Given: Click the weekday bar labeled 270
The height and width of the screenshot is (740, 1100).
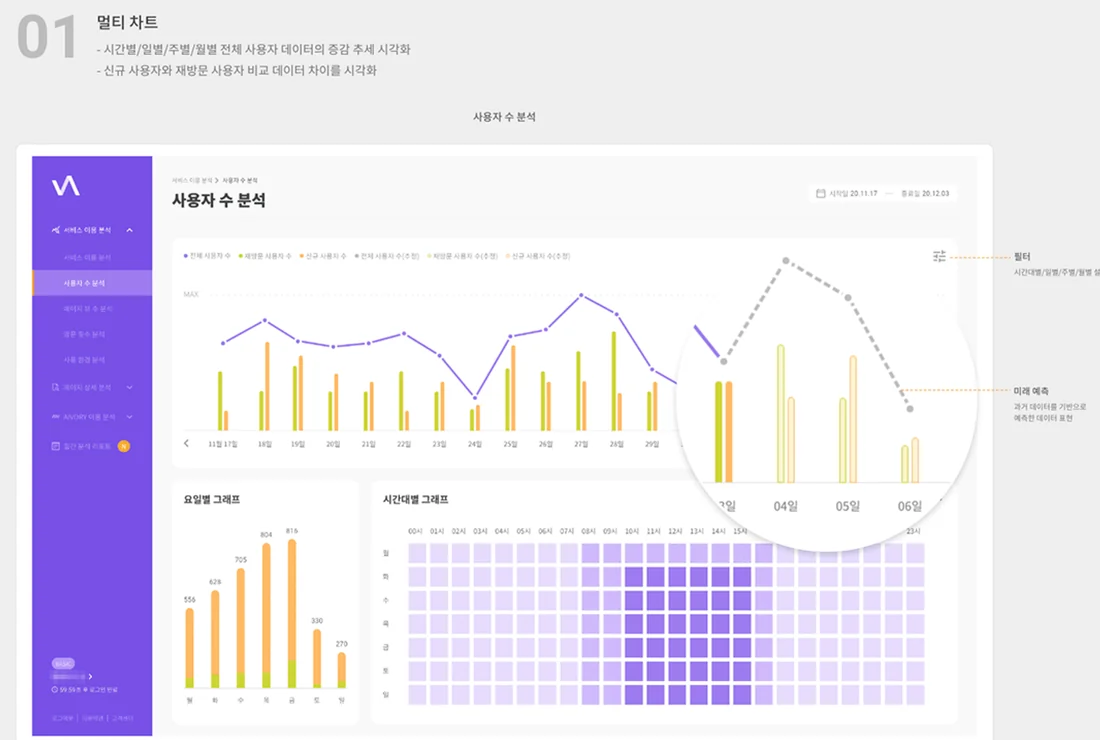Looking at the screenshot, I should [342, 670].
